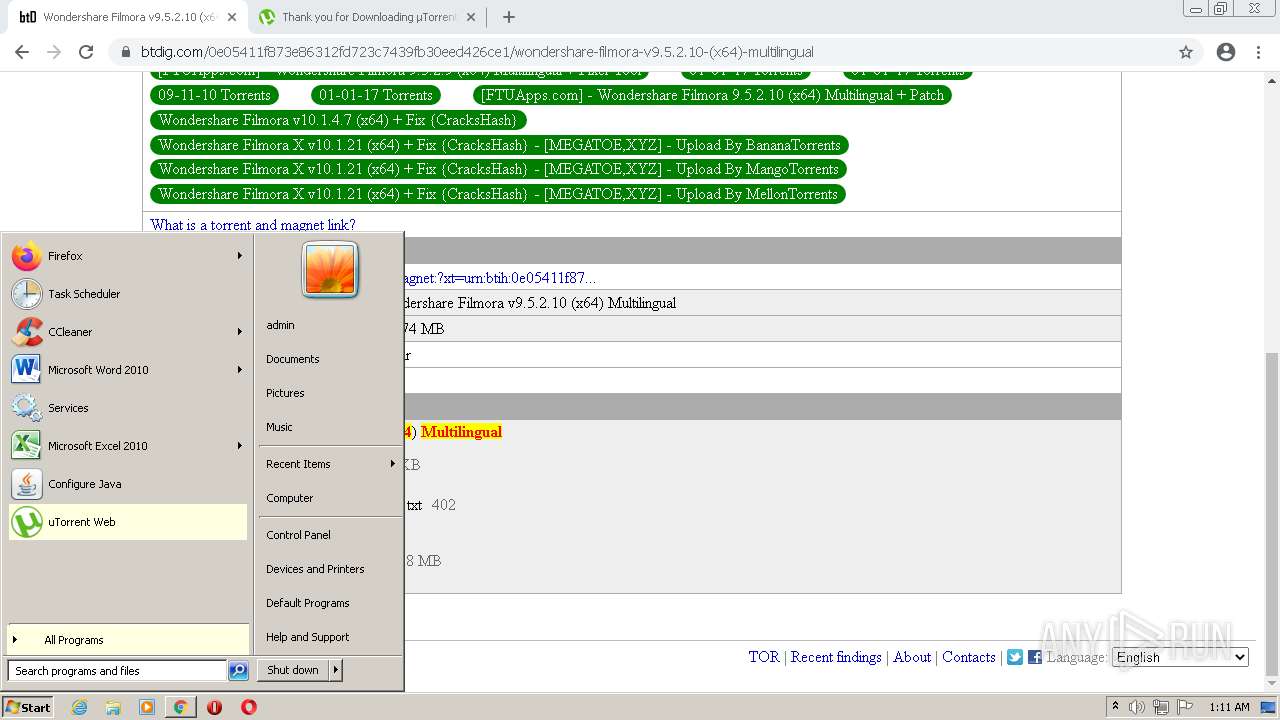Open the Contacts link

pyautogui.click(x=969, y=657)
